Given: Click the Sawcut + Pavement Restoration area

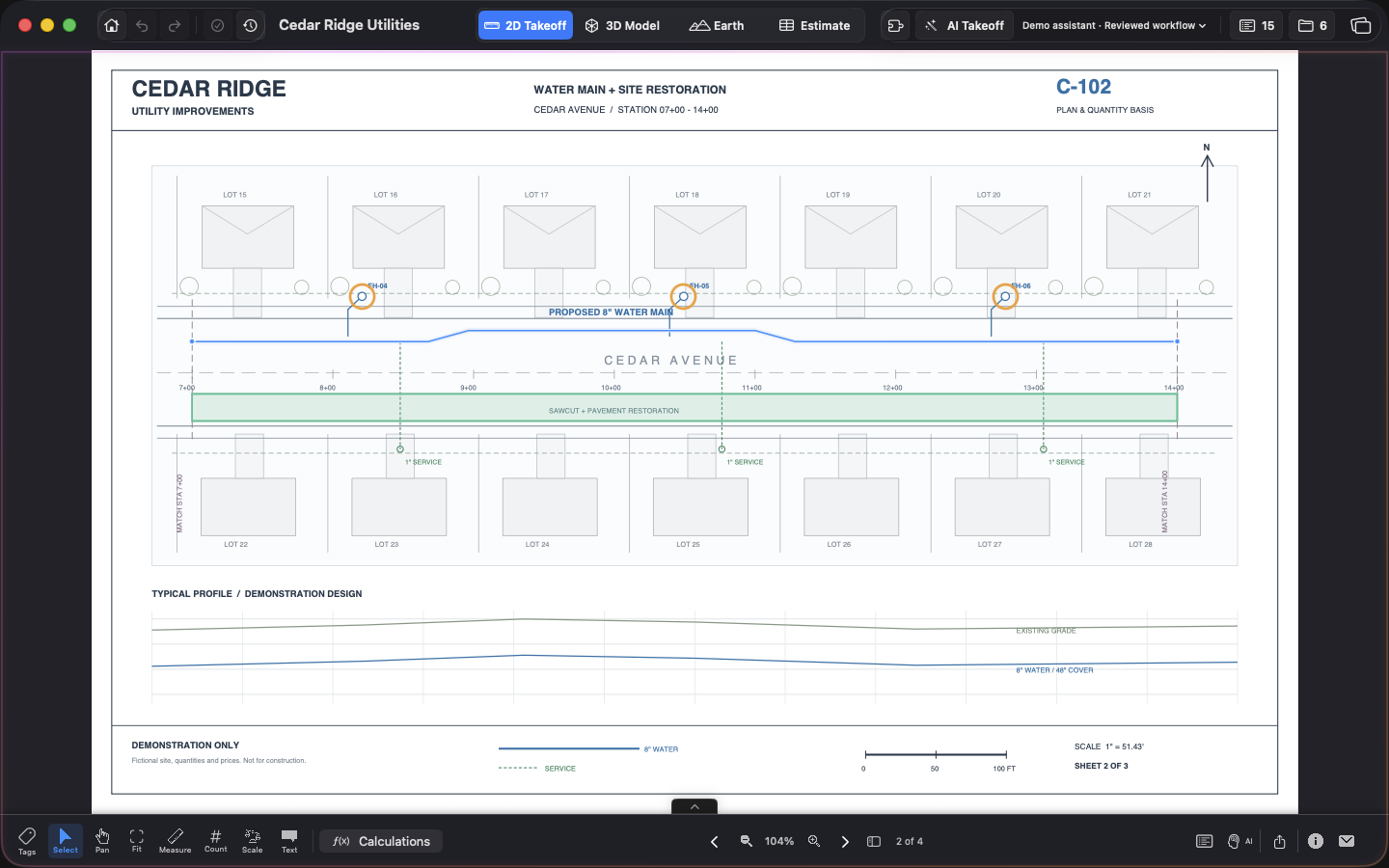Looking at the screenshot, I should tap(685, 408).
